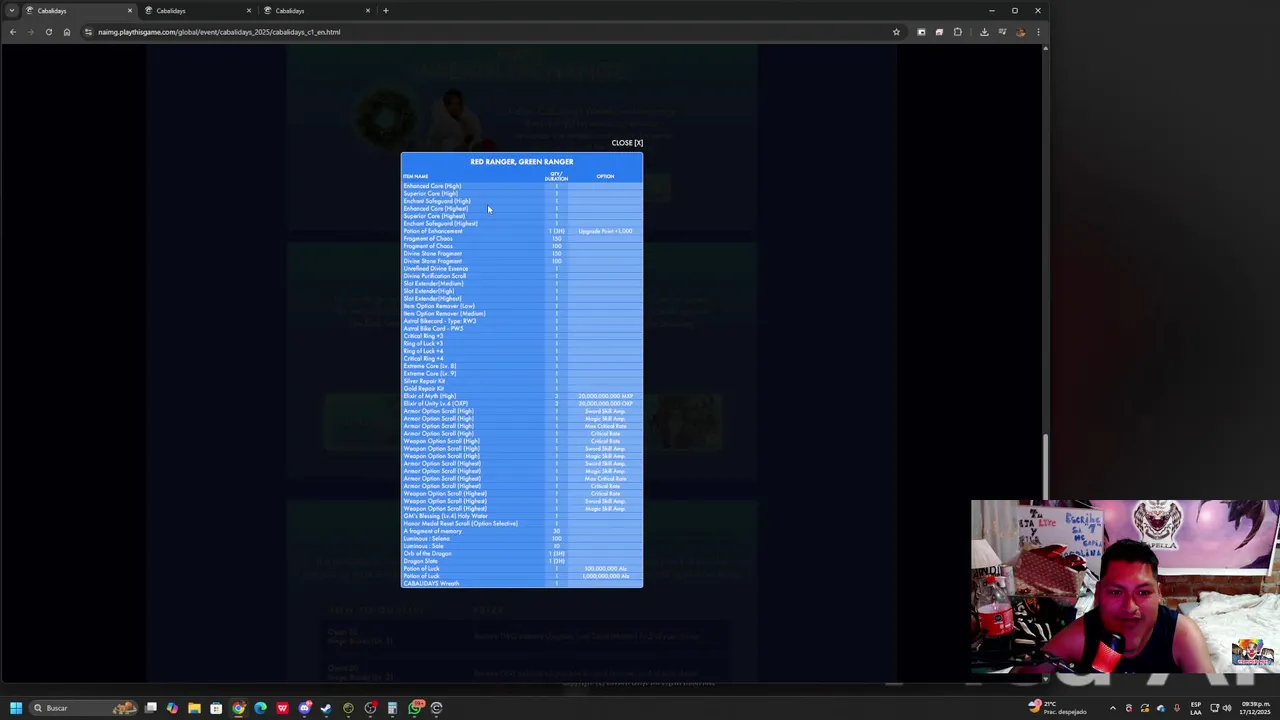The image size is (1280, 720).
Task: Close the reward list popup with CLOSE [X]
Action: point(627,143)
